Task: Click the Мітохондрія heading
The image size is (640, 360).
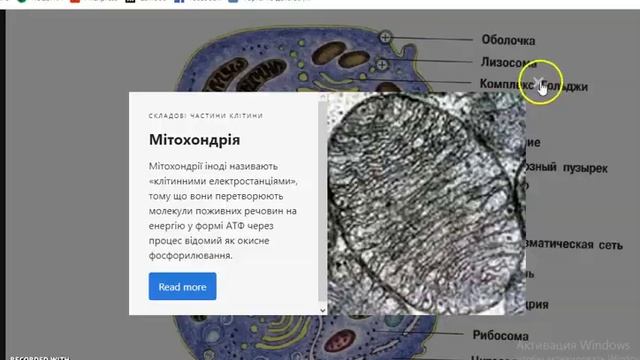Action: tap(194, 140)
